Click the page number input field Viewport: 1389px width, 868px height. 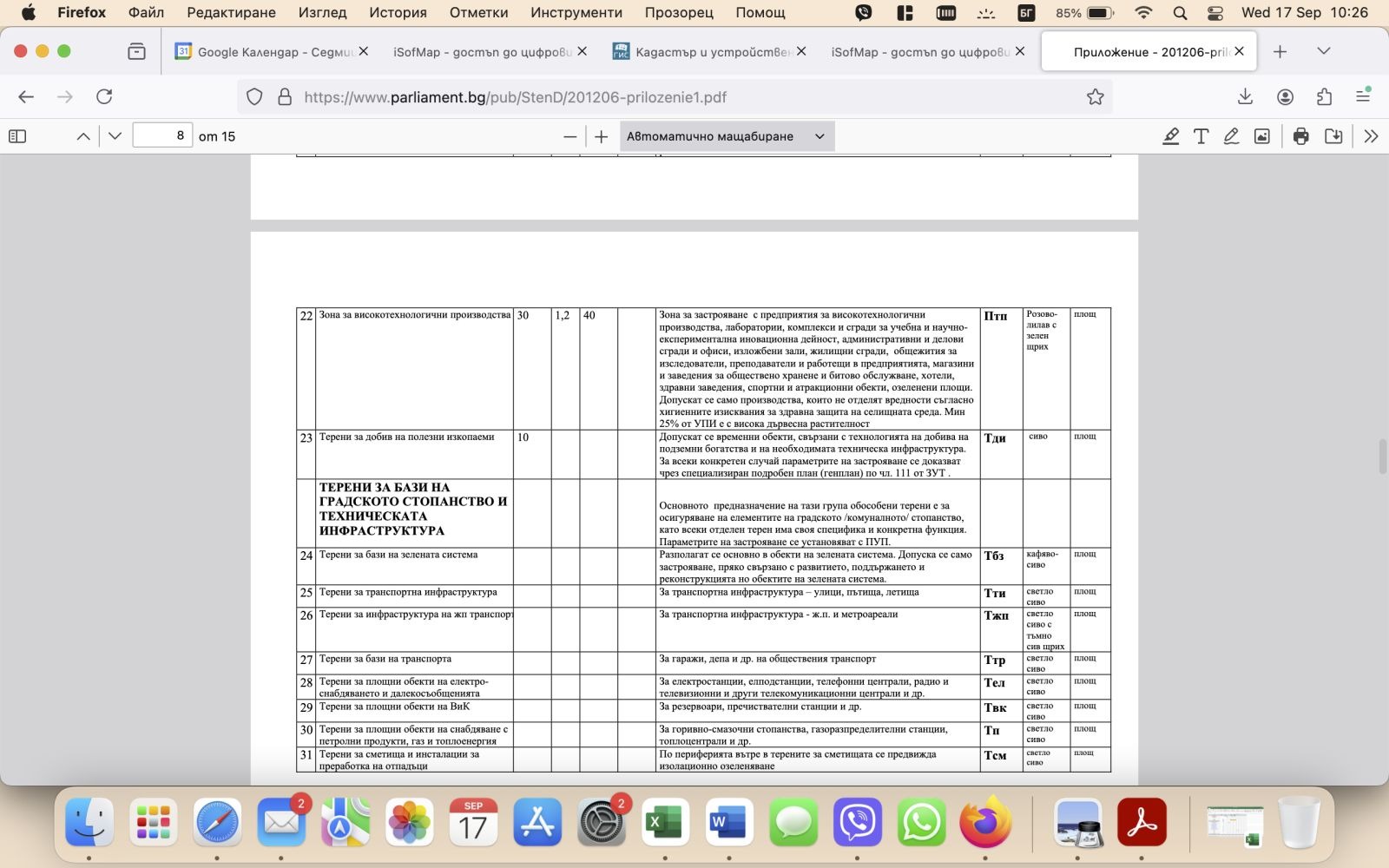pyautogui.click(x=162, y=136)
